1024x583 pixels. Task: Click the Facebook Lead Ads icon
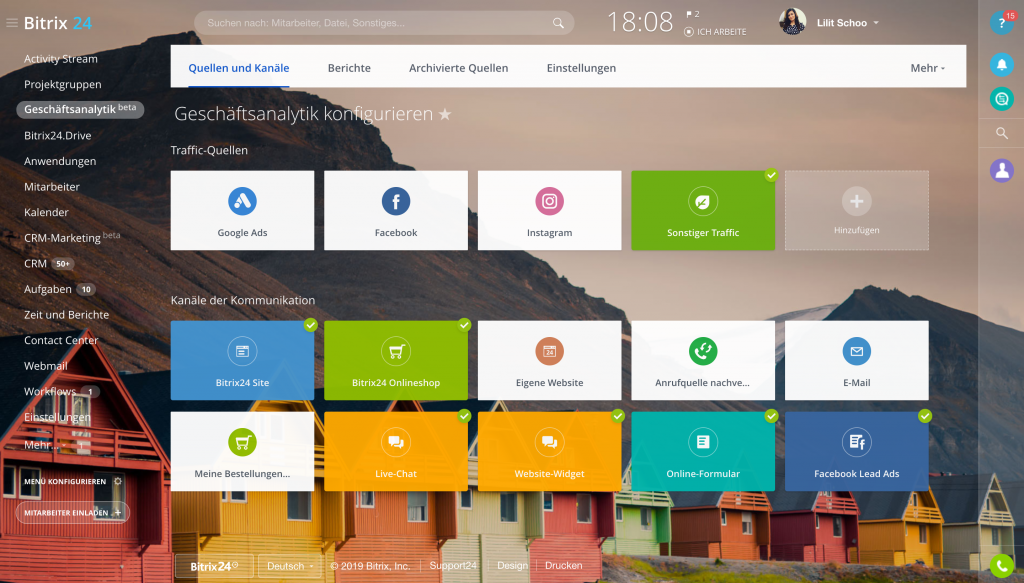[856, 442]
